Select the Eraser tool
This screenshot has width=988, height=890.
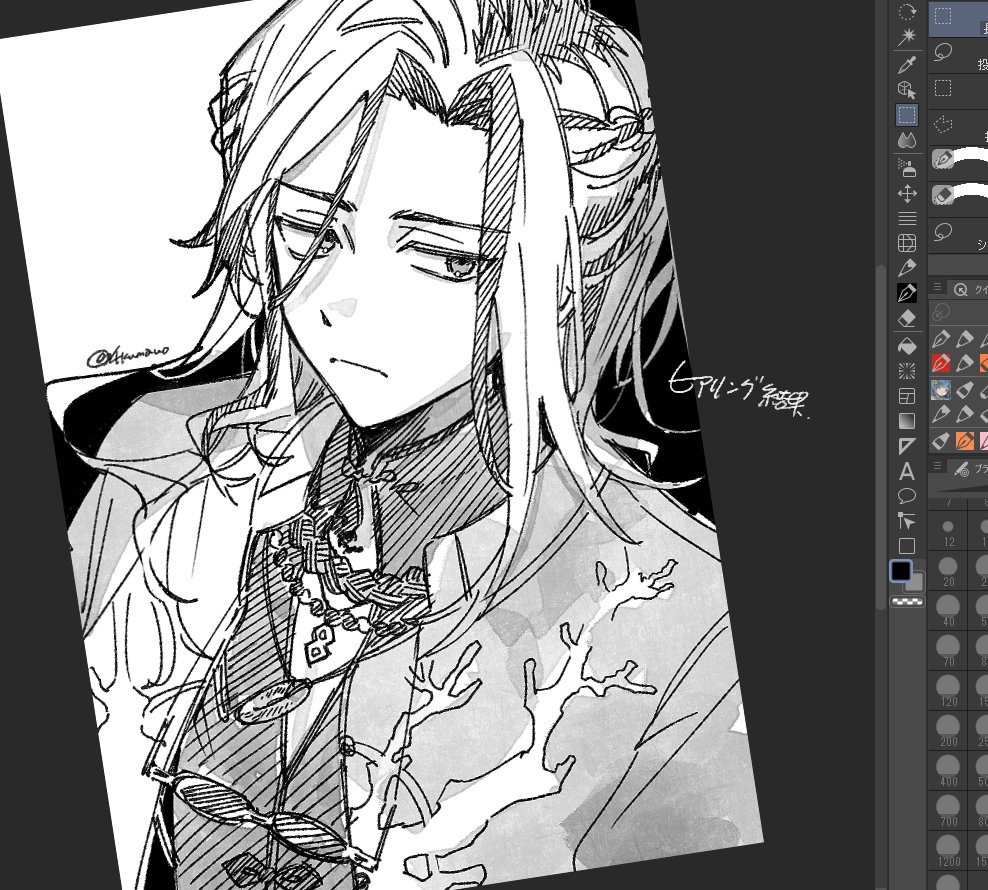907,318
